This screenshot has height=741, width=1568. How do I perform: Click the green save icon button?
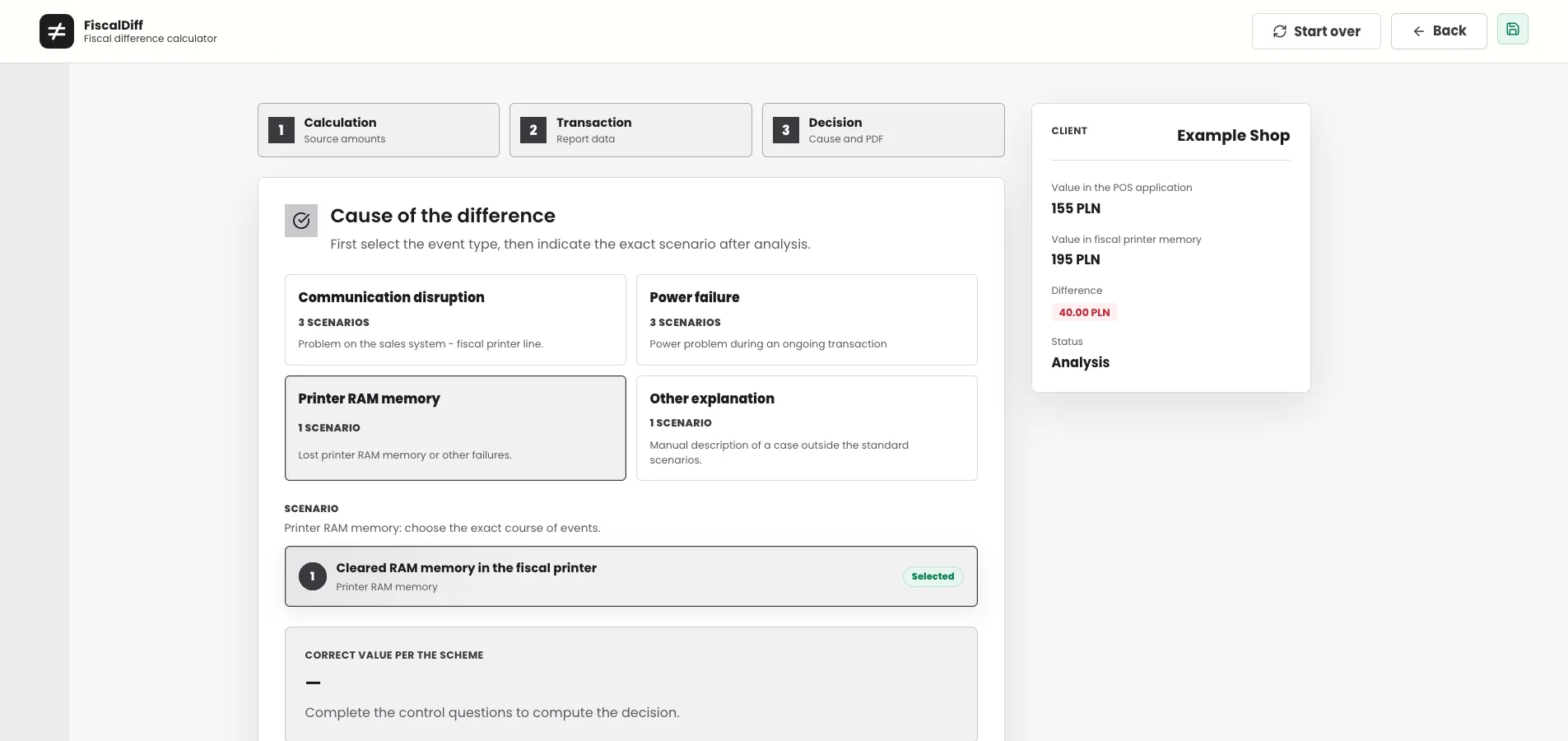point(1512,30)
